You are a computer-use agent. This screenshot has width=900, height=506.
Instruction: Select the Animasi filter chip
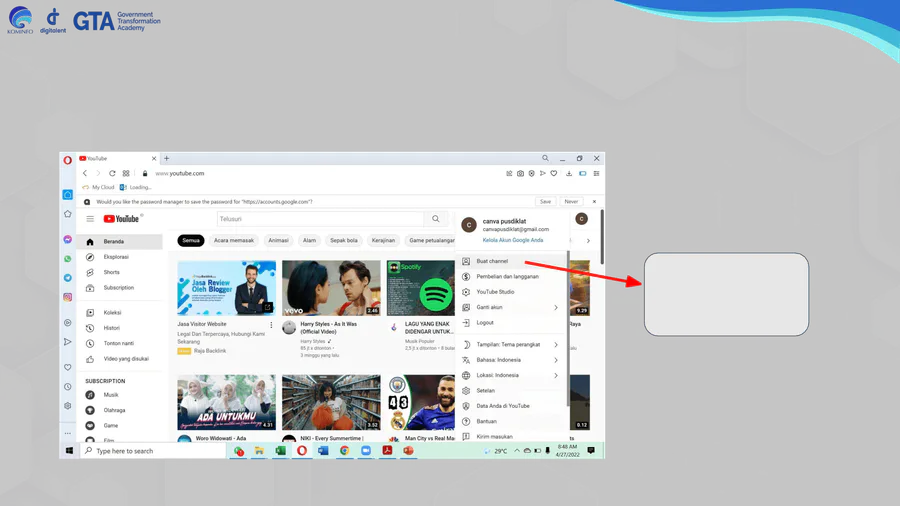(x=278, y=241)
